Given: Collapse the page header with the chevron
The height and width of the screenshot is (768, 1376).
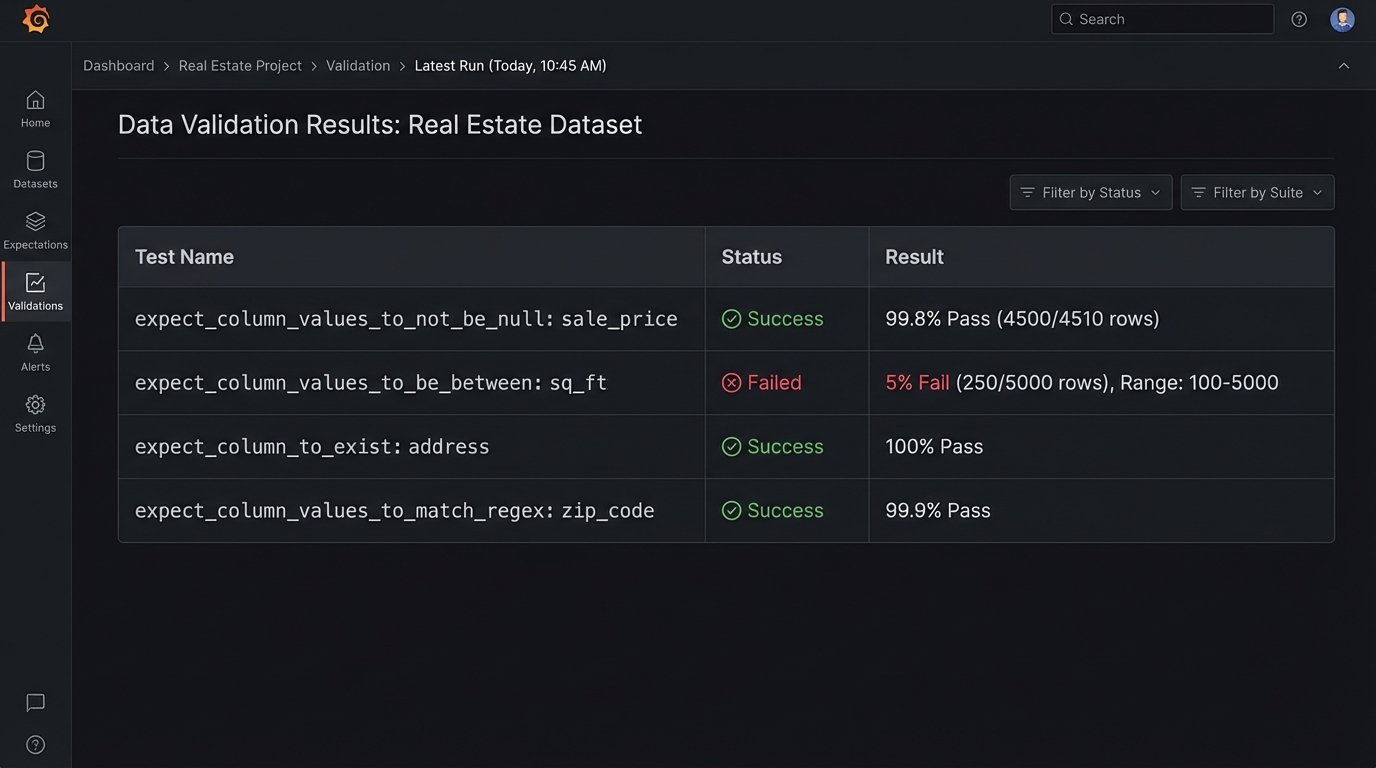Looking at the screenshot, I should click(x=1344, y=65).
